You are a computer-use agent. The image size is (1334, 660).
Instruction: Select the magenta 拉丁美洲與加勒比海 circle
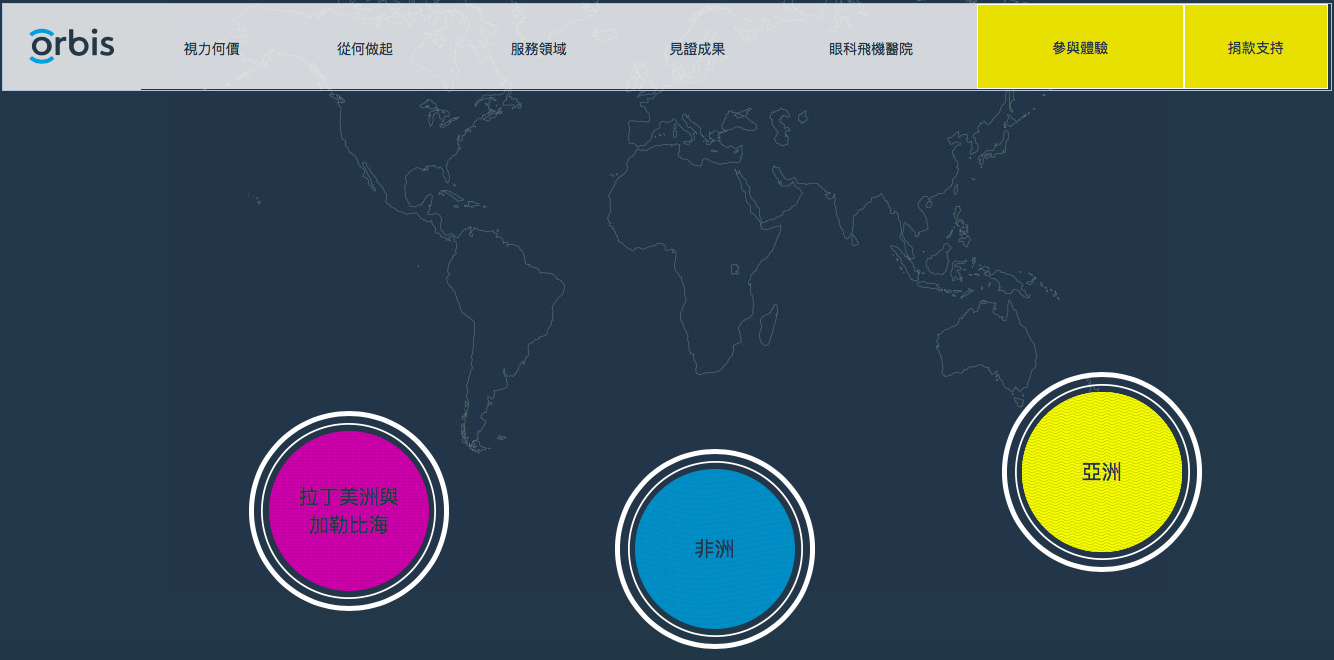(x=348, y=510)
